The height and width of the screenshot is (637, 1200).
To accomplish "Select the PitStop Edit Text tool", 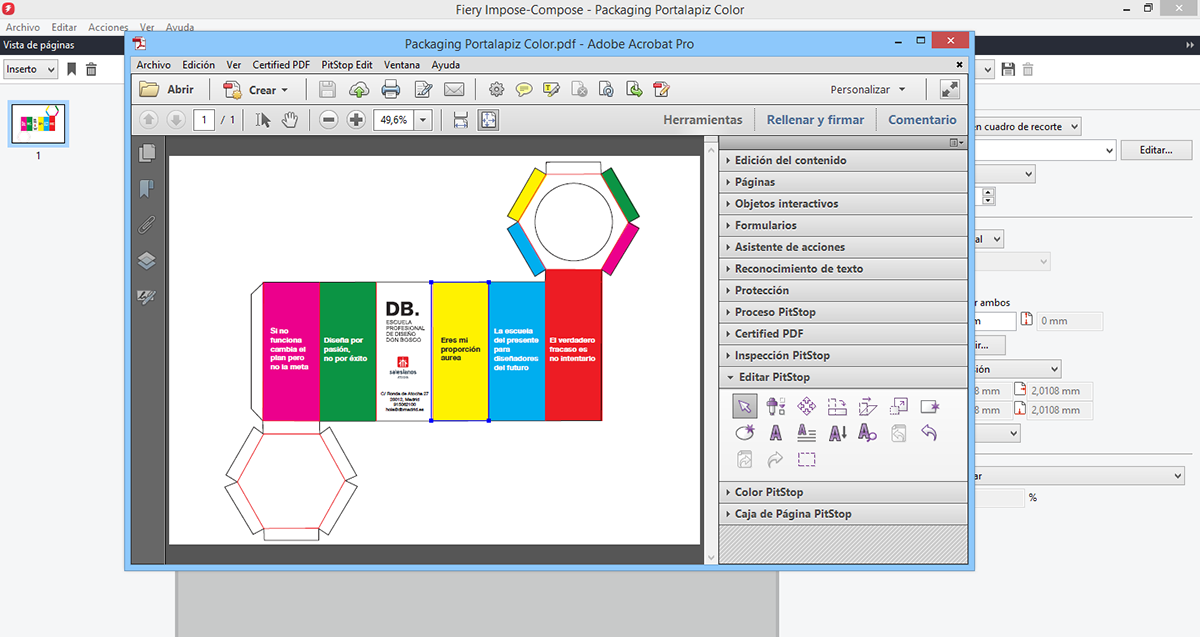I will click(775, 433).
